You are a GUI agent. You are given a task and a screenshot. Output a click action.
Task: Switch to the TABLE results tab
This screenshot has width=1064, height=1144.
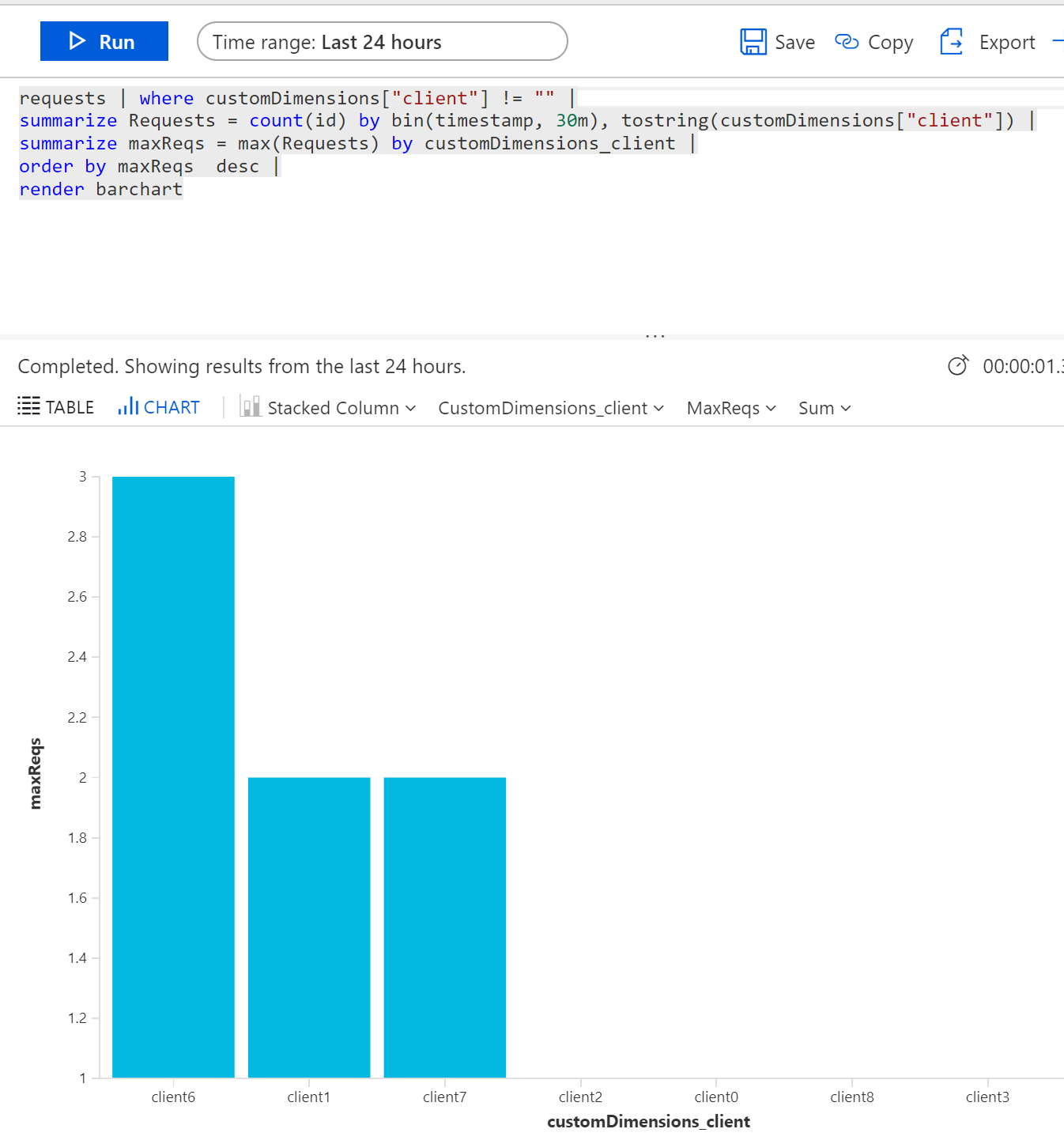coord(56,407)
